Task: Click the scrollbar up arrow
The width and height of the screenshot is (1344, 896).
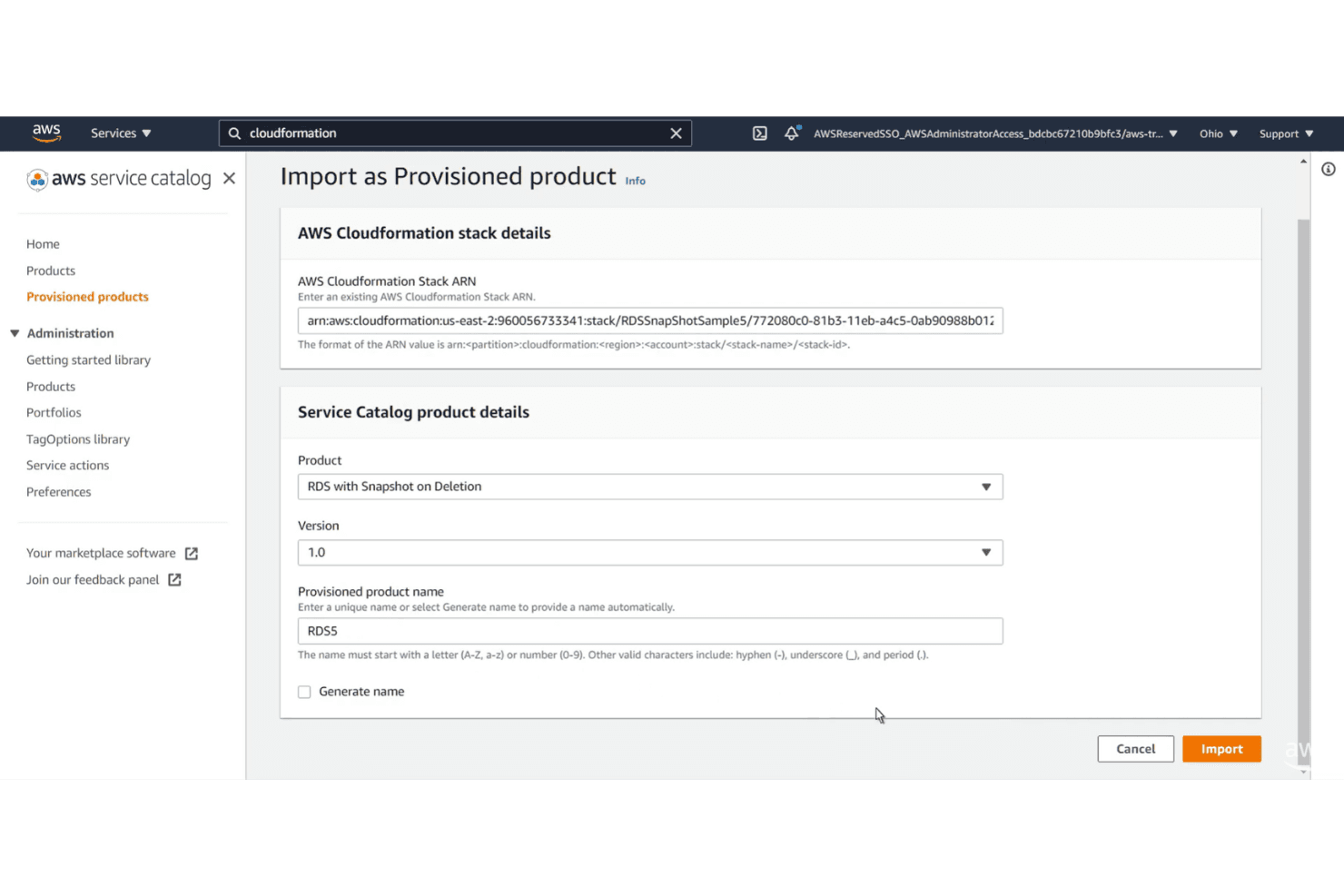Action: (1303, 162)
